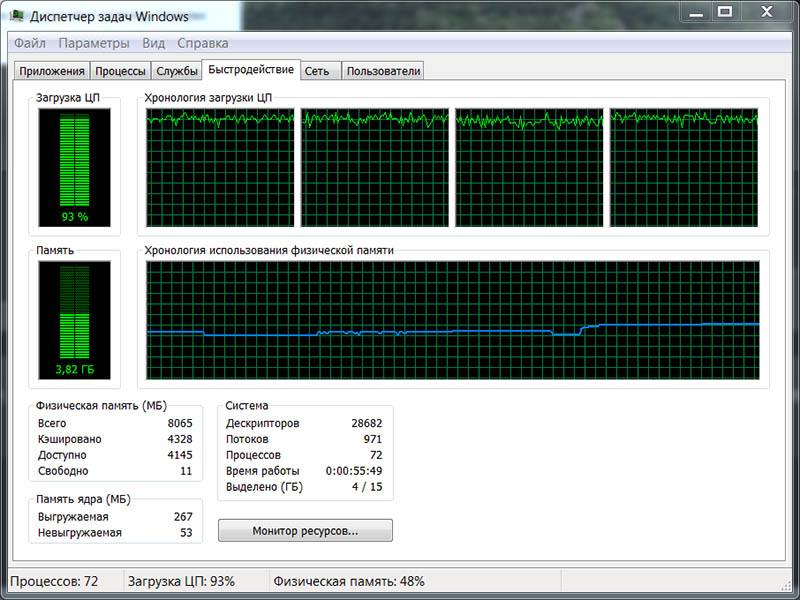The width and height of the screenshot is (800, 600).
Task: Open the Файл menu
Action: click(30, 43)
